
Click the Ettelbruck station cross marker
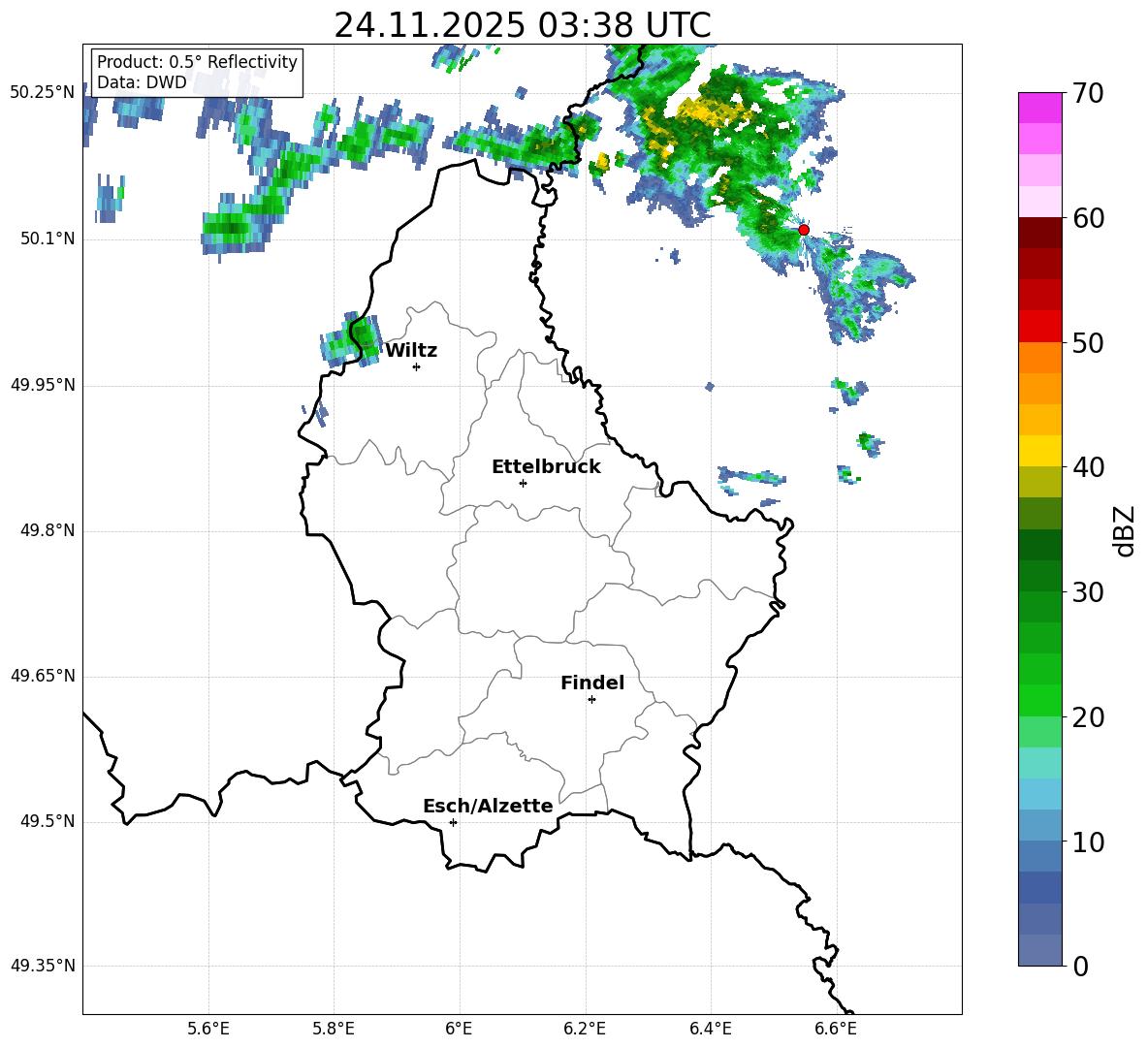523,483
